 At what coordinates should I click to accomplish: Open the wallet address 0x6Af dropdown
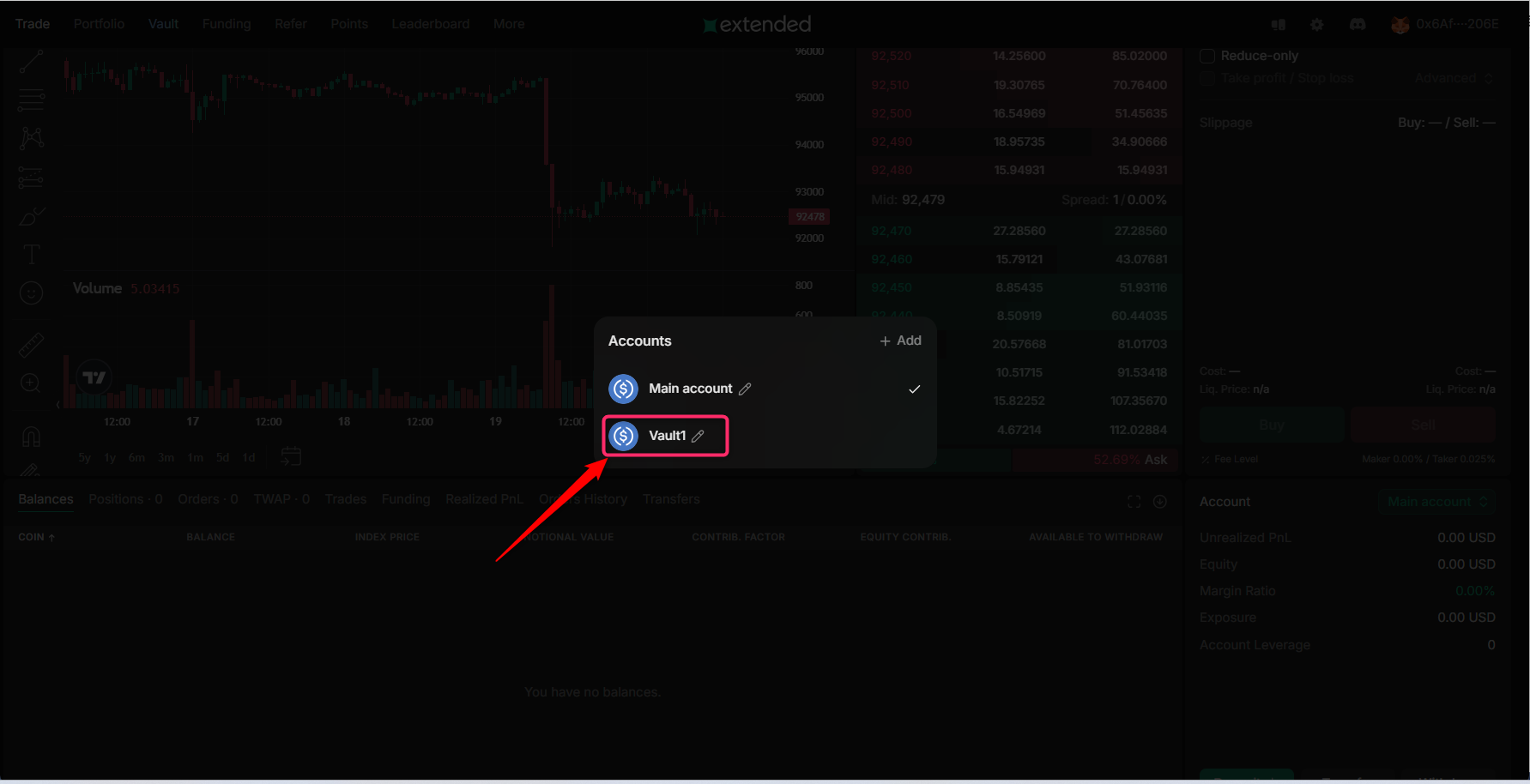click(x=1445, y=24)
